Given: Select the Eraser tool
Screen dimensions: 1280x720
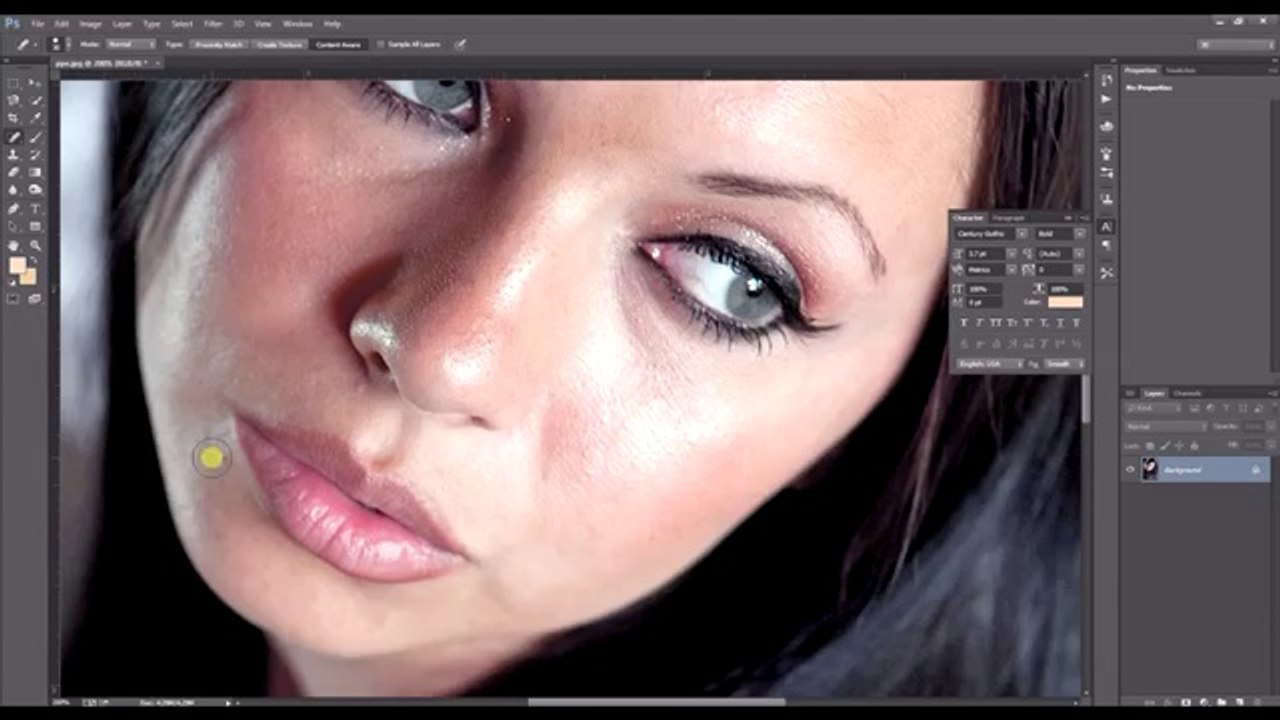Looking at the screenshot, I should click(x=13, y=173).
